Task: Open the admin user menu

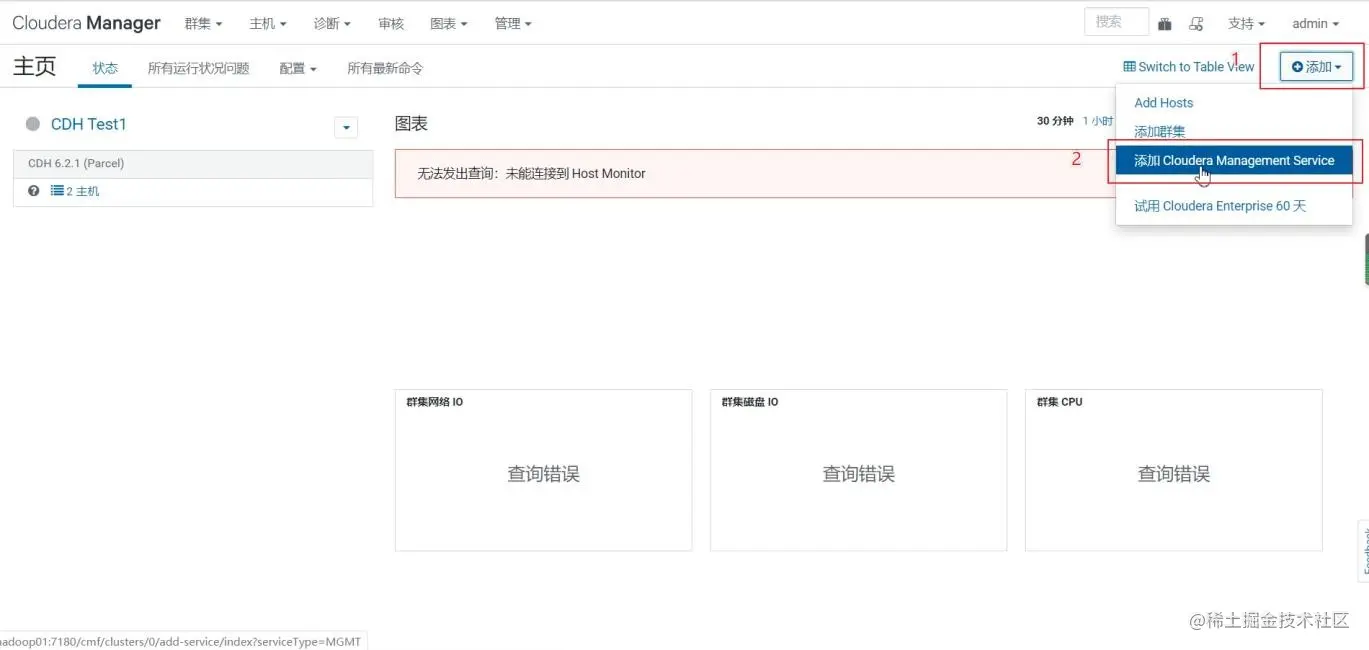Action: (x=1315, y=23)
